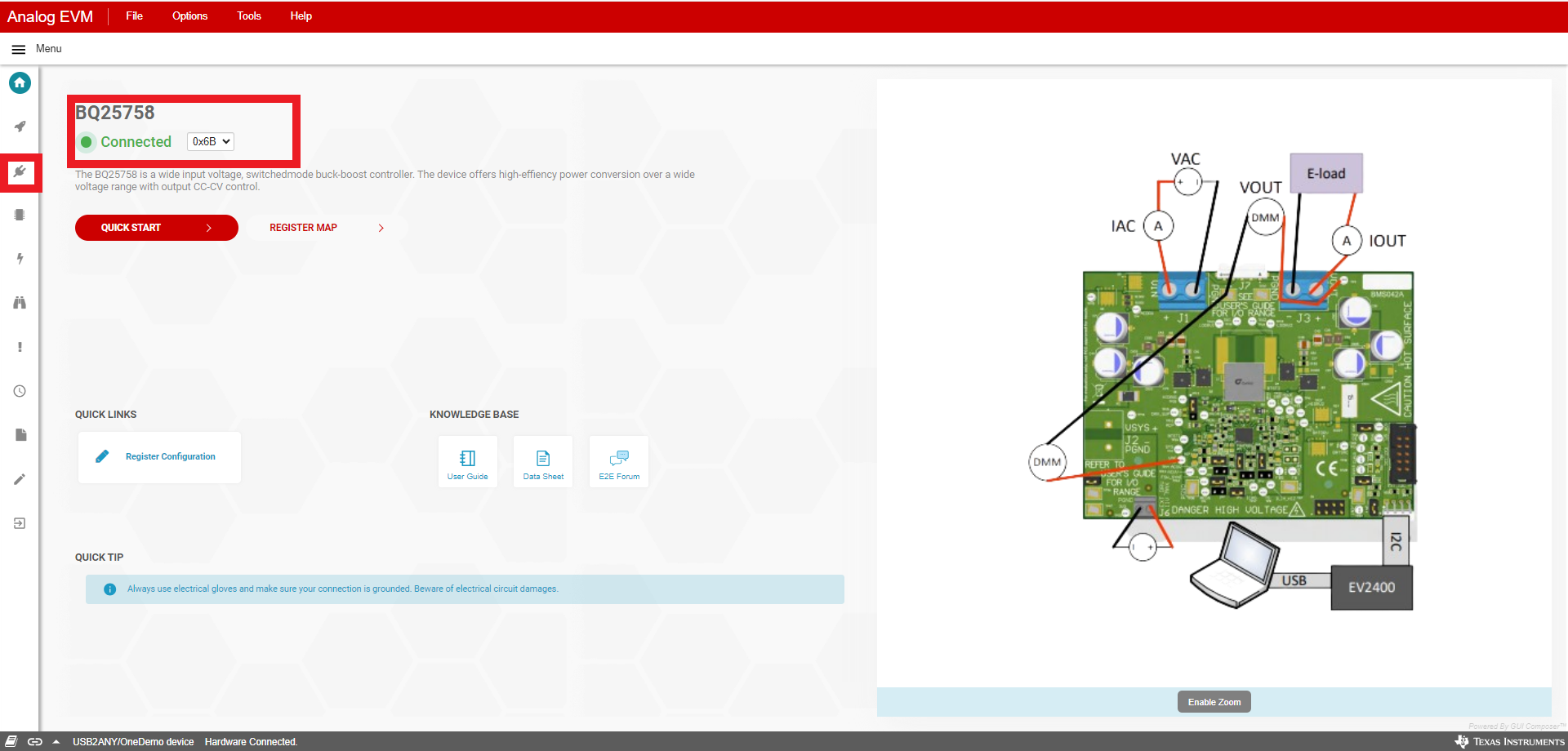Image resolution: width=1568 pixels, height=751 pixels.
Task: Open the rocket icon sidebar page
Action: (x=20, y=127)
